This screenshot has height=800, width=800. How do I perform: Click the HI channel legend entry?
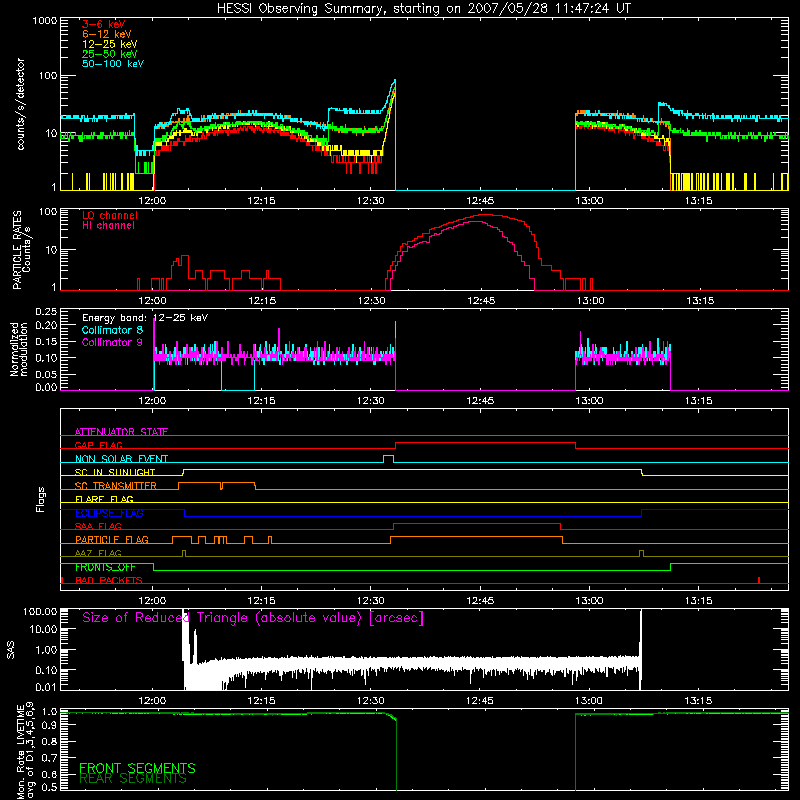point(108,226)
